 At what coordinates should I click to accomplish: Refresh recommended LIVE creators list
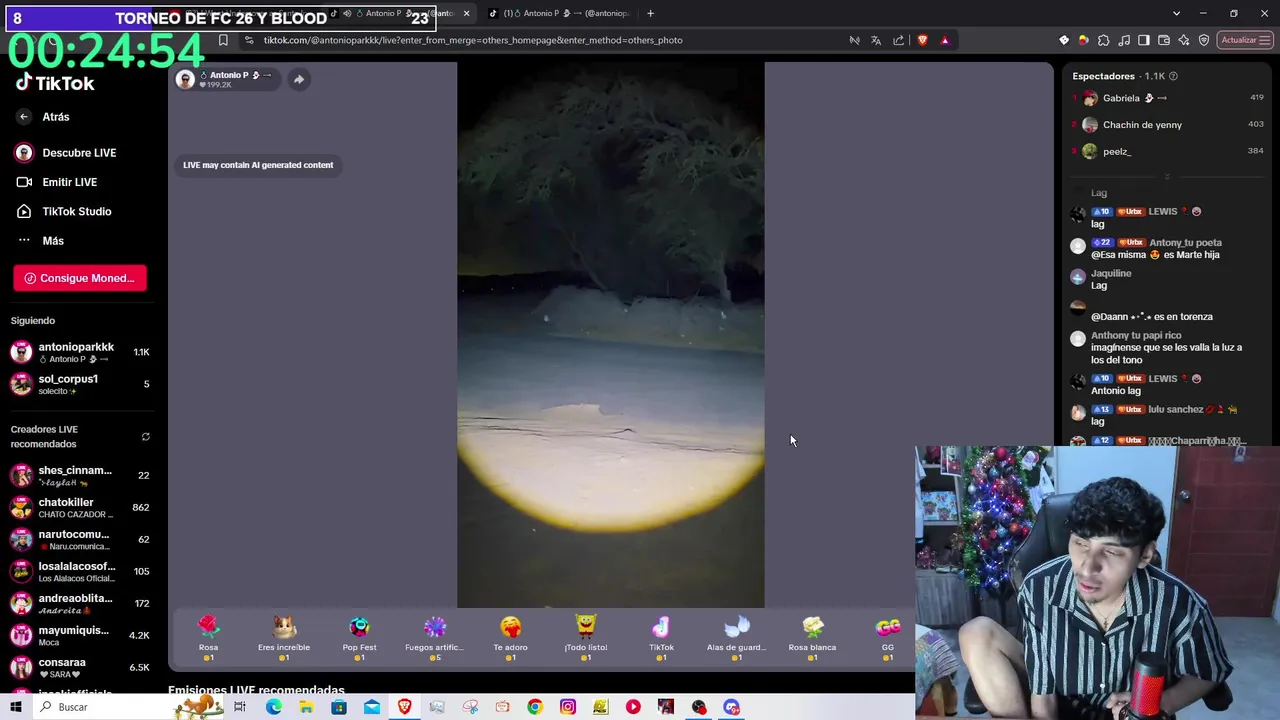pyautogui.click(x=146, y=437)
